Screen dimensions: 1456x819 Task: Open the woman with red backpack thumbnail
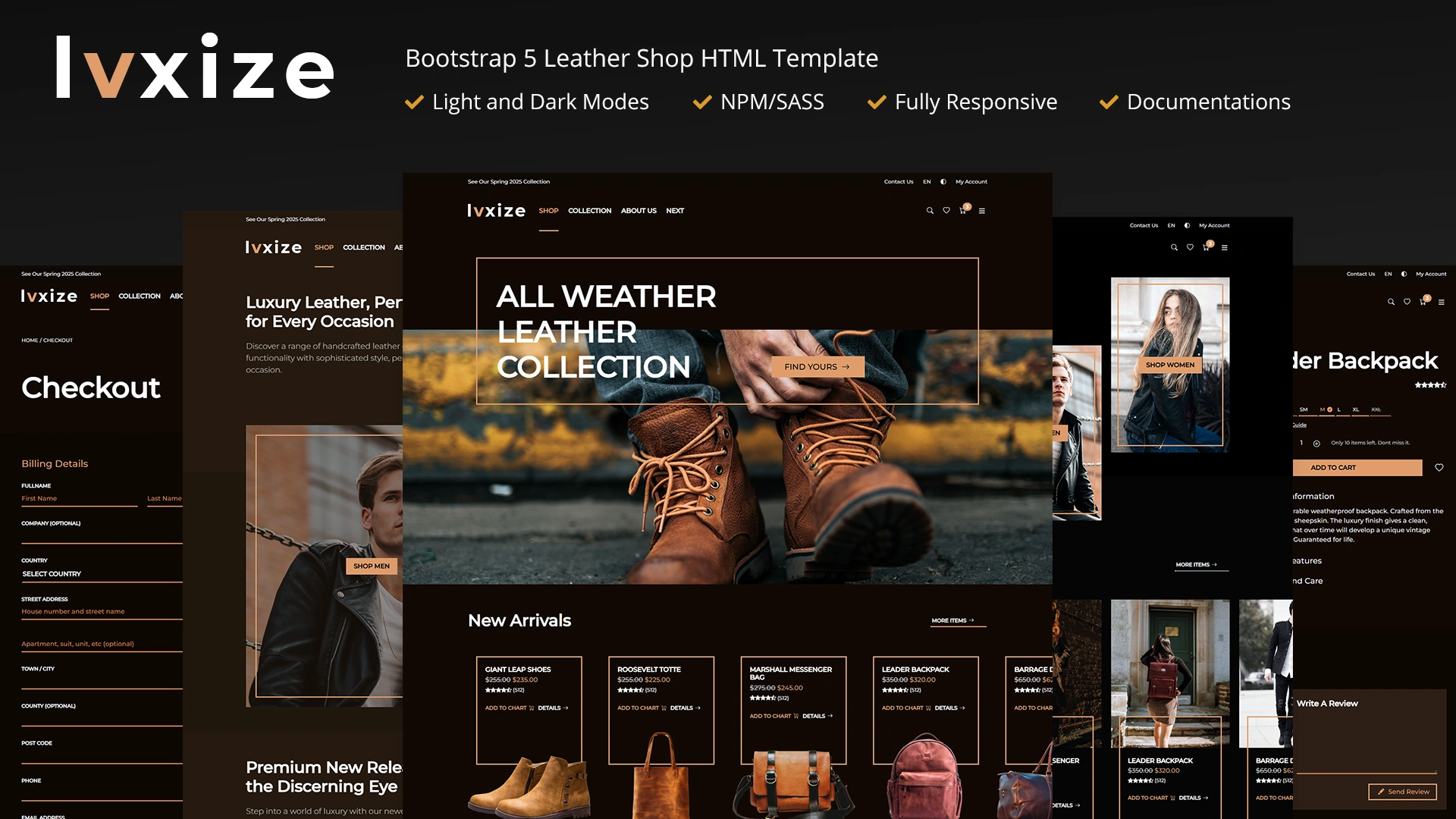[x=1170, y=673]
